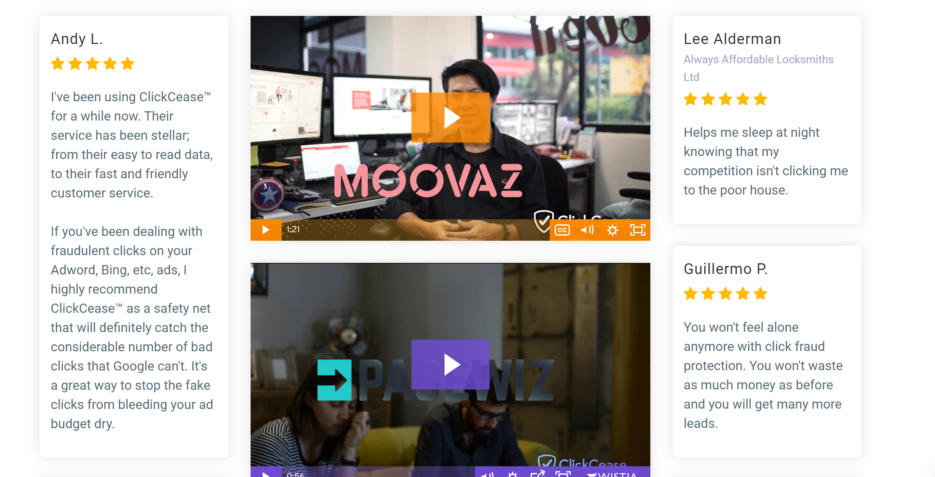Seek in the Moovaz video progress bar
935x477 pixels.
[415, 230]
